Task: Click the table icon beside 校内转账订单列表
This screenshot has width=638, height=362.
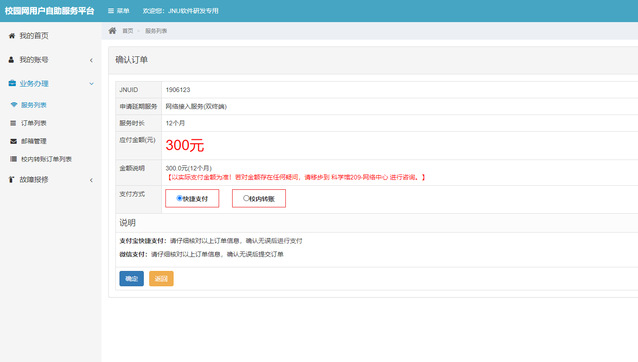Action: pos(13,159)
